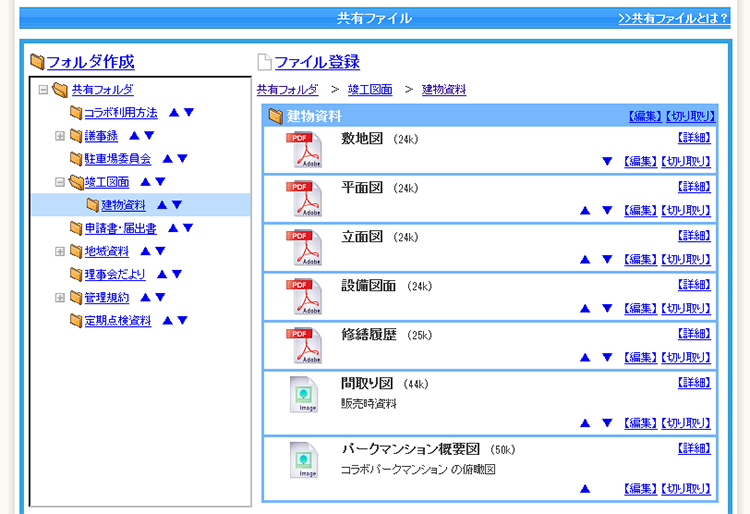Open ファイル登録 link
Viewport: 750px width, 514px height.
tap(317, 62)
